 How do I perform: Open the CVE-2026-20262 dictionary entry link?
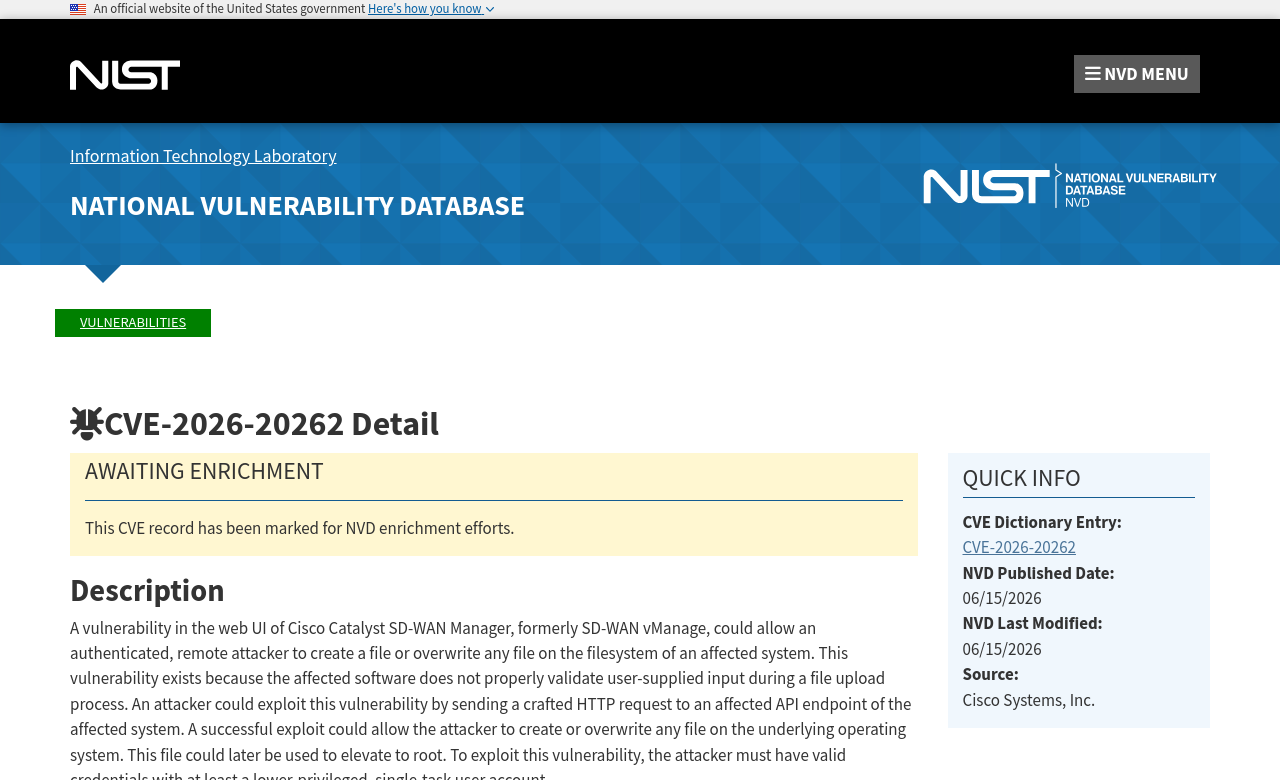(x=1019, y=548)
